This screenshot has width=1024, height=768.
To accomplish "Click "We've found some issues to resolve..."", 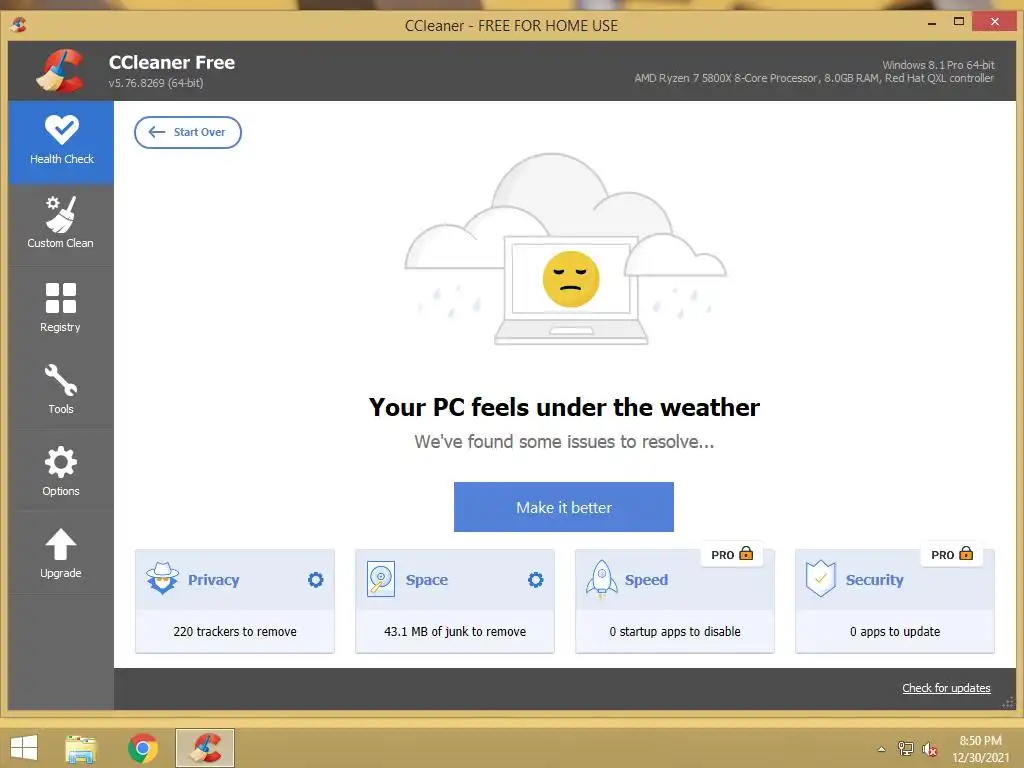I will click(x=564, y=442).
